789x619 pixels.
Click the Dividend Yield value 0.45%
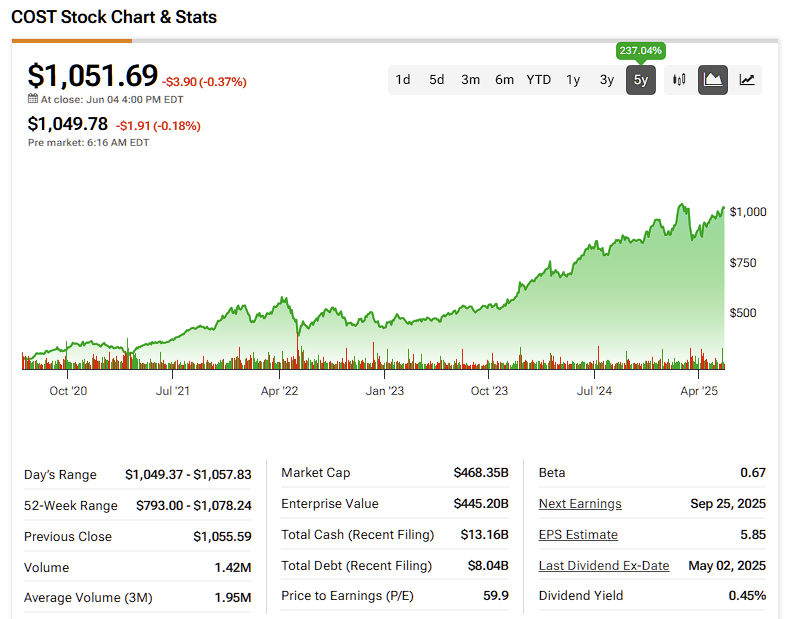[747, 596]
